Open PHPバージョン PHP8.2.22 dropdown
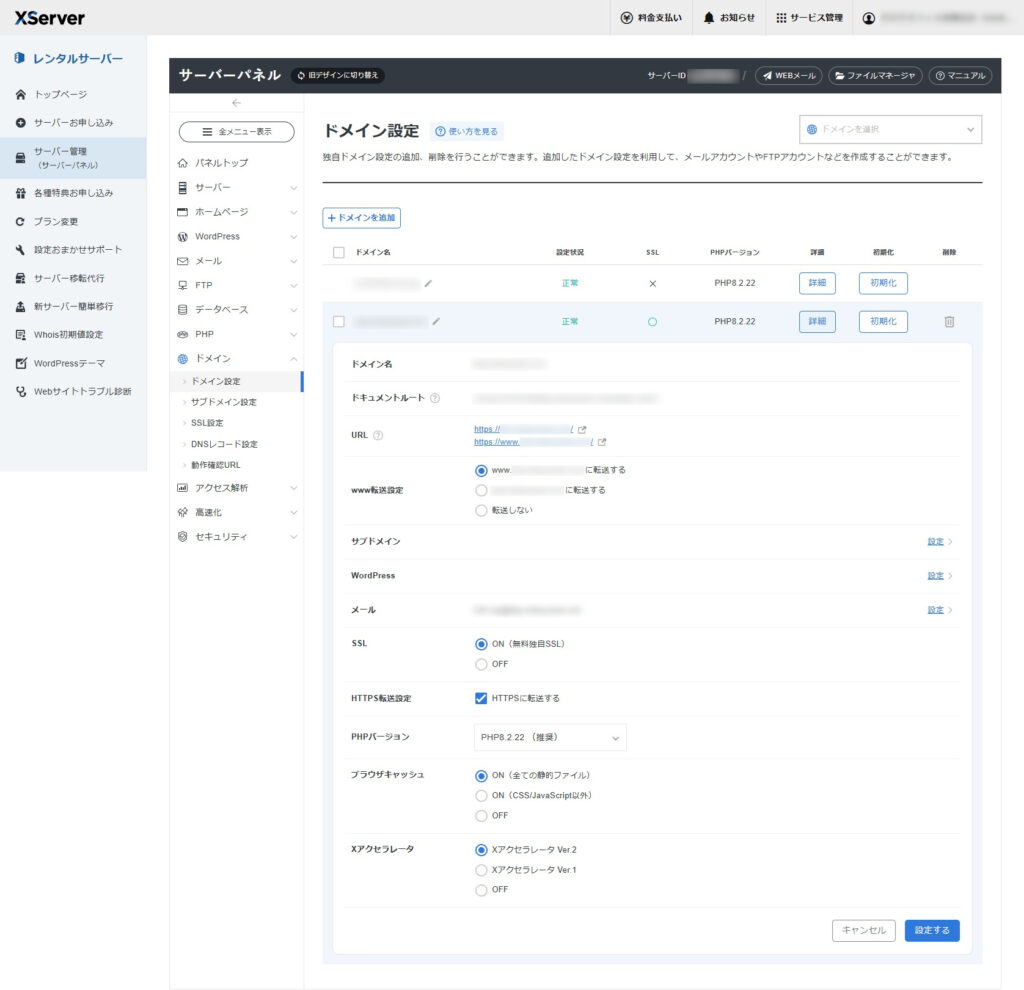 (x=550, y=737)
